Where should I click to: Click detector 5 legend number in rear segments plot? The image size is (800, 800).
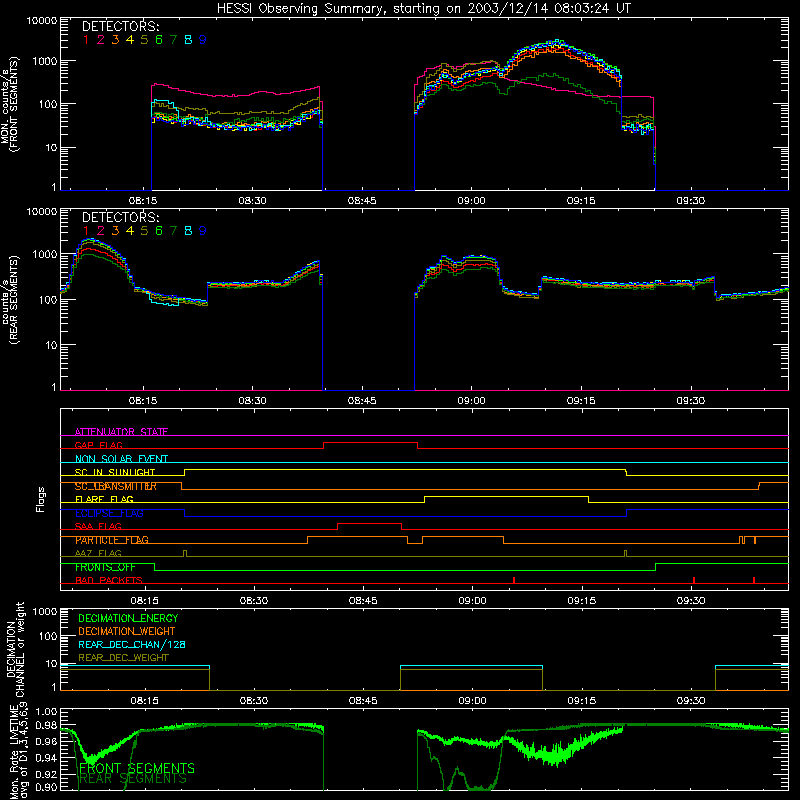144,231
